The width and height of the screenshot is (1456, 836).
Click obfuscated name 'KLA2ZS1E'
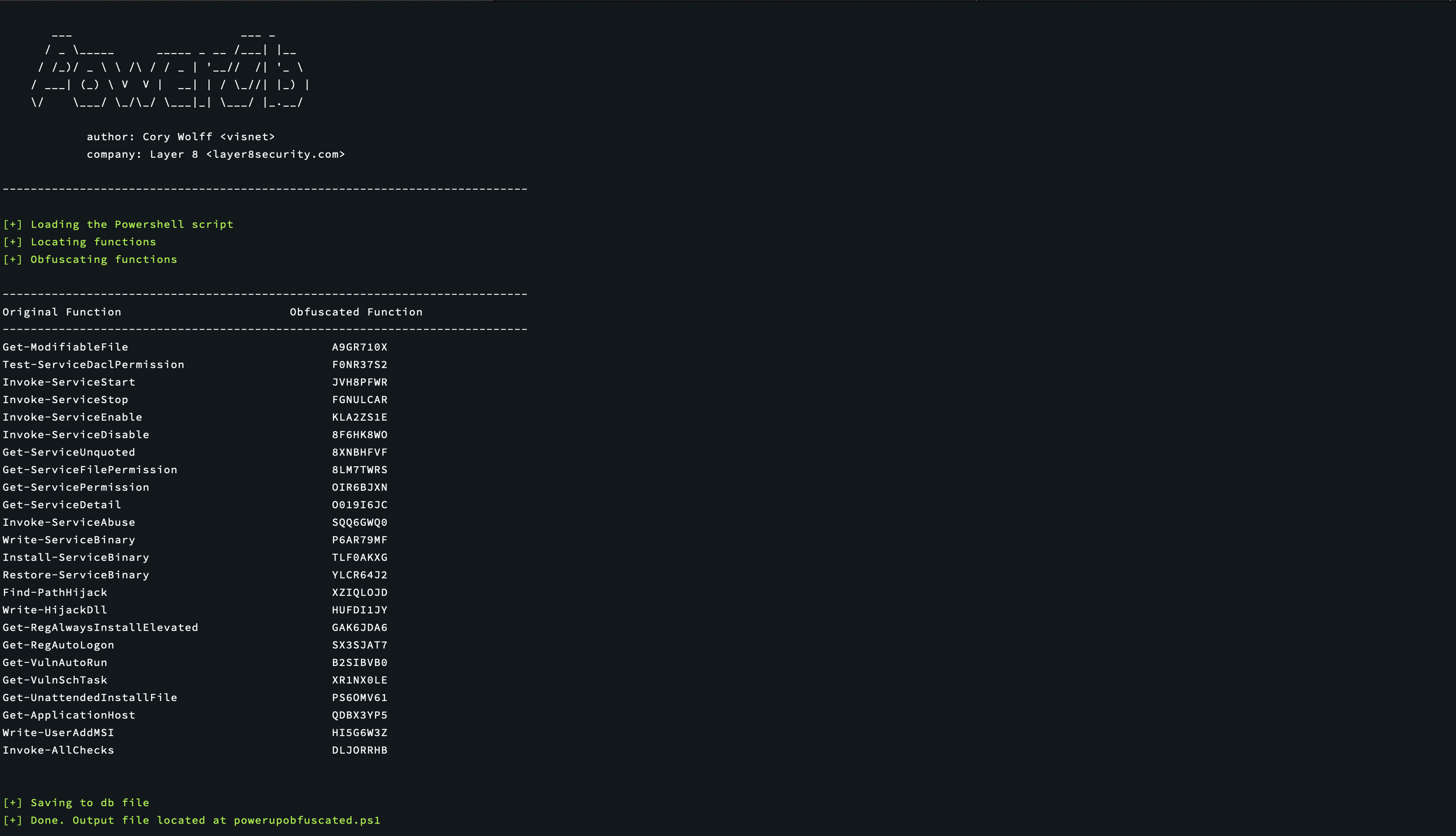point(360,417)
